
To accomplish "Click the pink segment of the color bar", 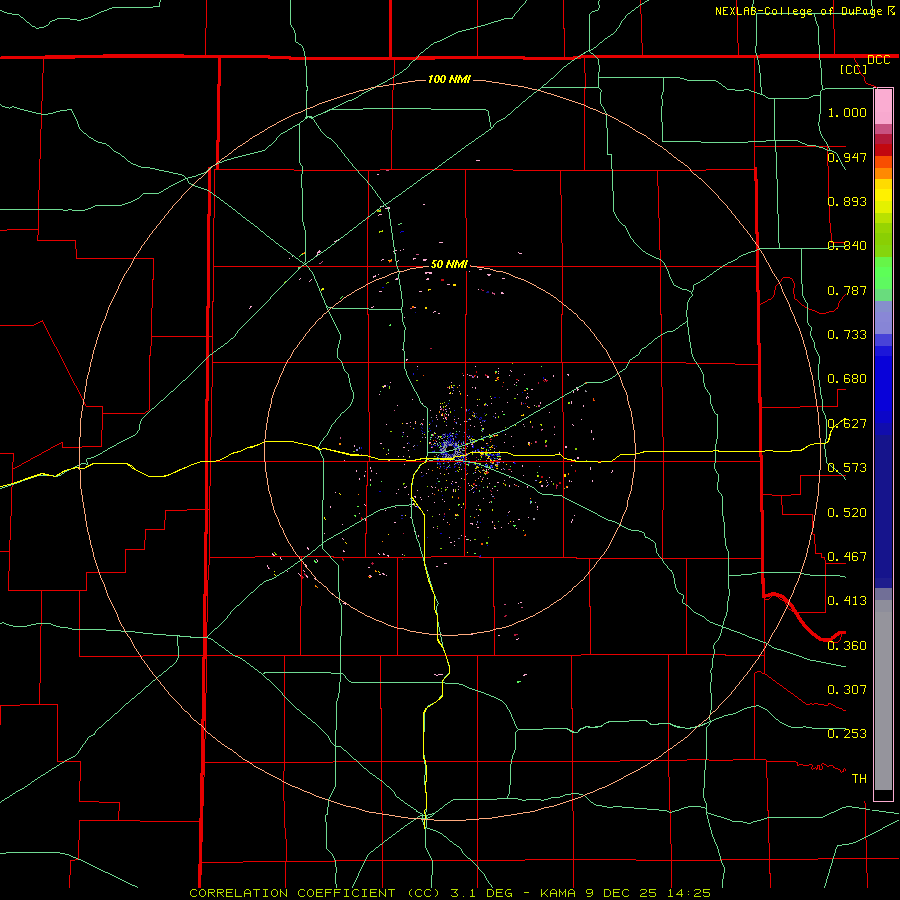I will (x=883, y=107).
